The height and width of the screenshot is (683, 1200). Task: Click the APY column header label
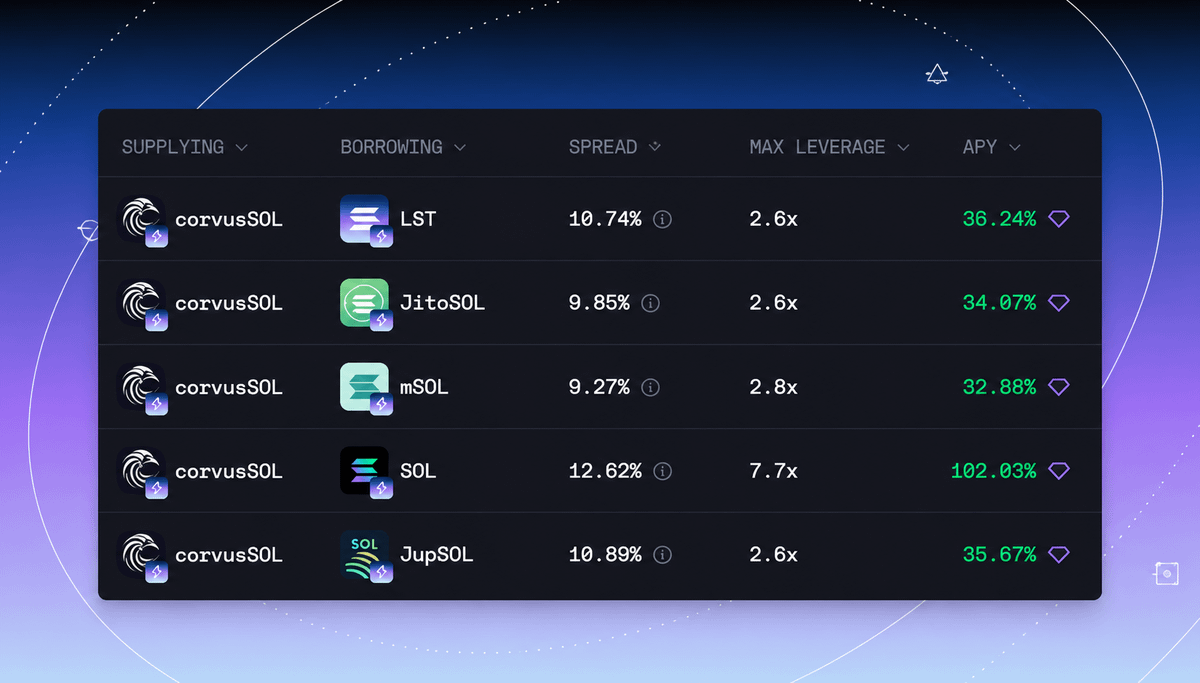pyautogui.click(x=980, y=147)
